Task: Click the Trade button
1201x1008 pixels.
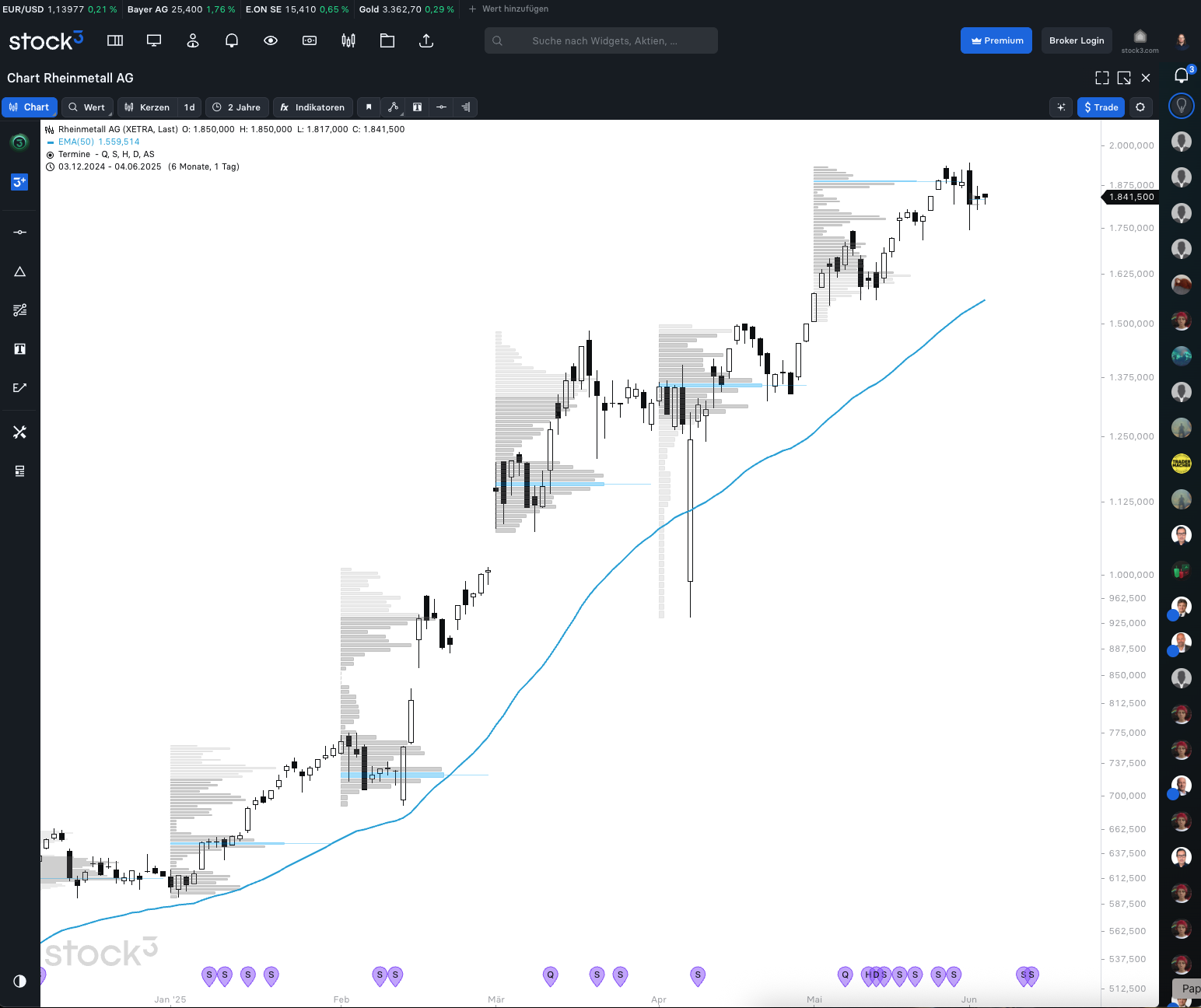Action: pos(1101,107)
